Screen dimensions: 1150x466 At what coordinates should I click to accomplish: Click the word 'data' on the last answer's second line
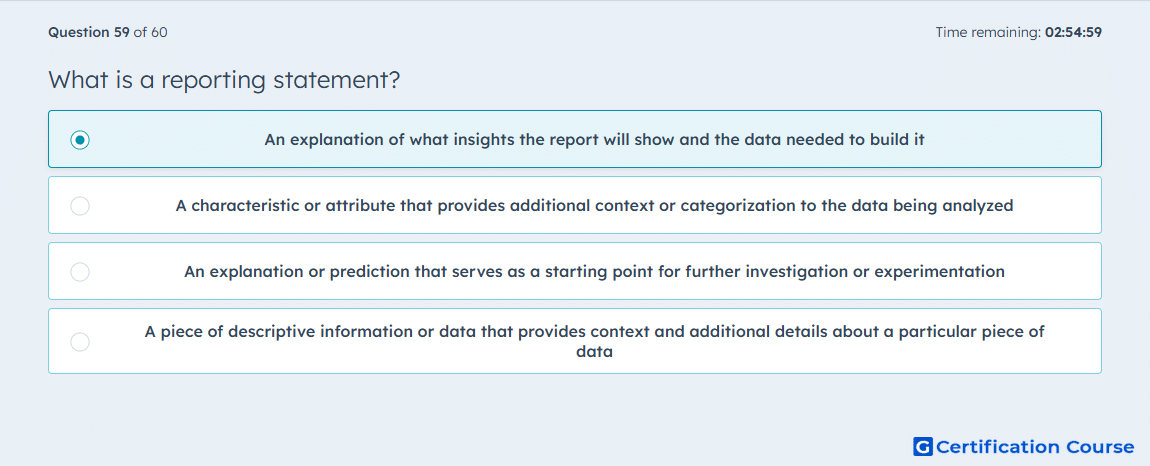click(x=594, y=352)
